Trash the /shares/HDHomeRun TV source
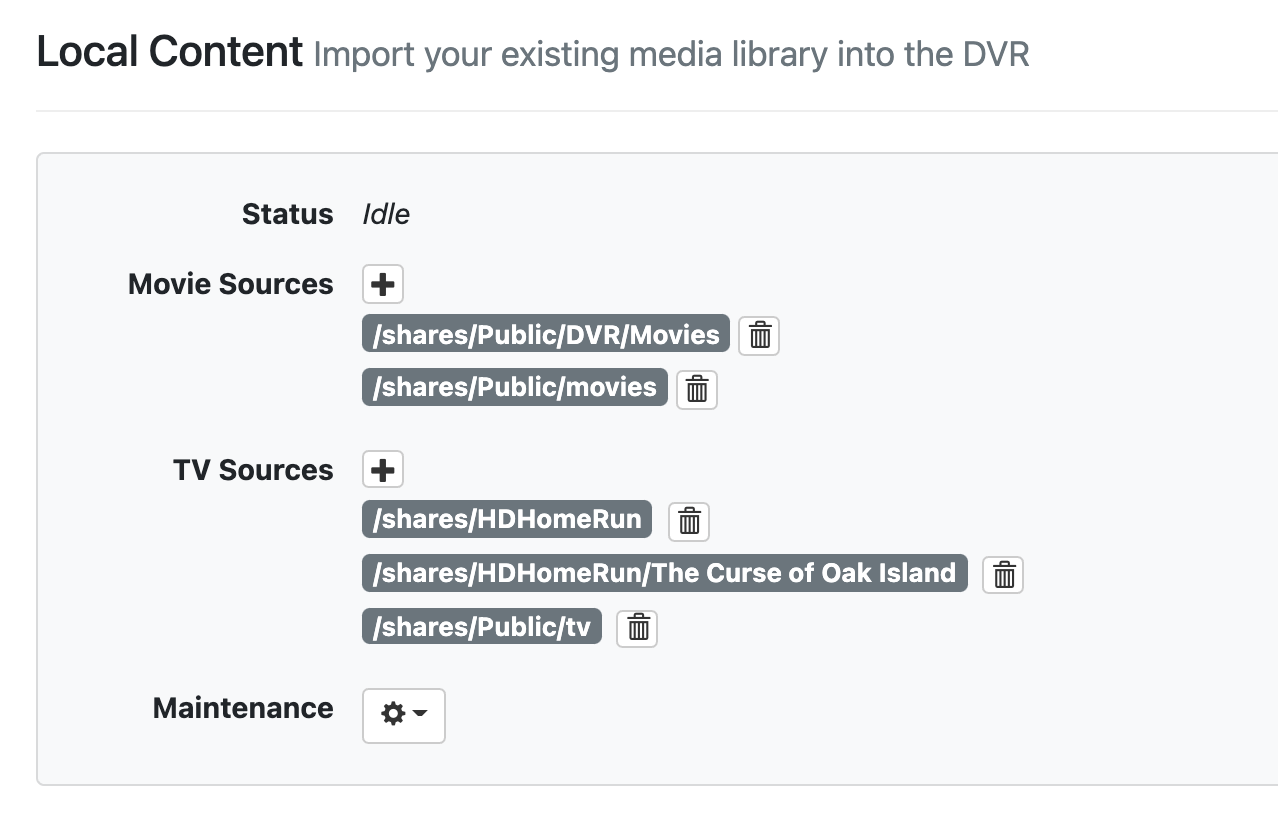1278x834 pixels. [x=688, y=521]
